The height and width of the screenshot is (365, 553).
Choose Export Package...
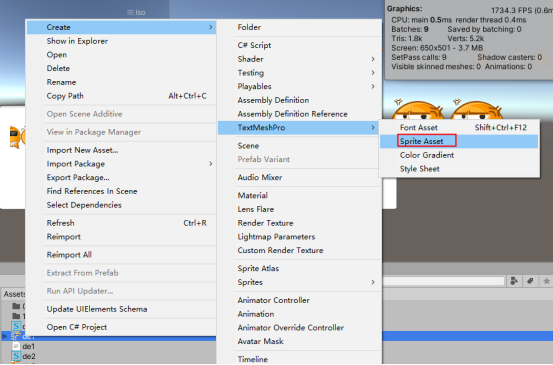122,178
